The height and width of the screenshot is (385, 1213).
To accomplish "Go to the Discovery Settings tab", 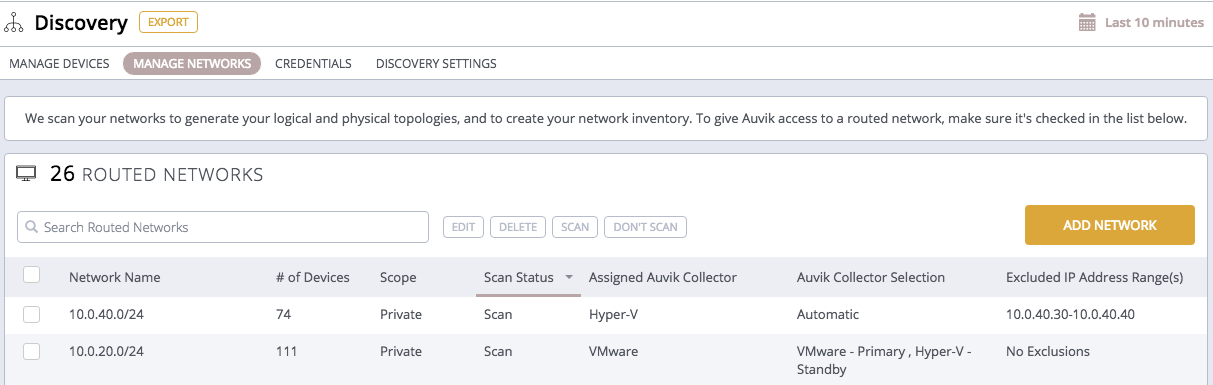I will tap(436, 63).
